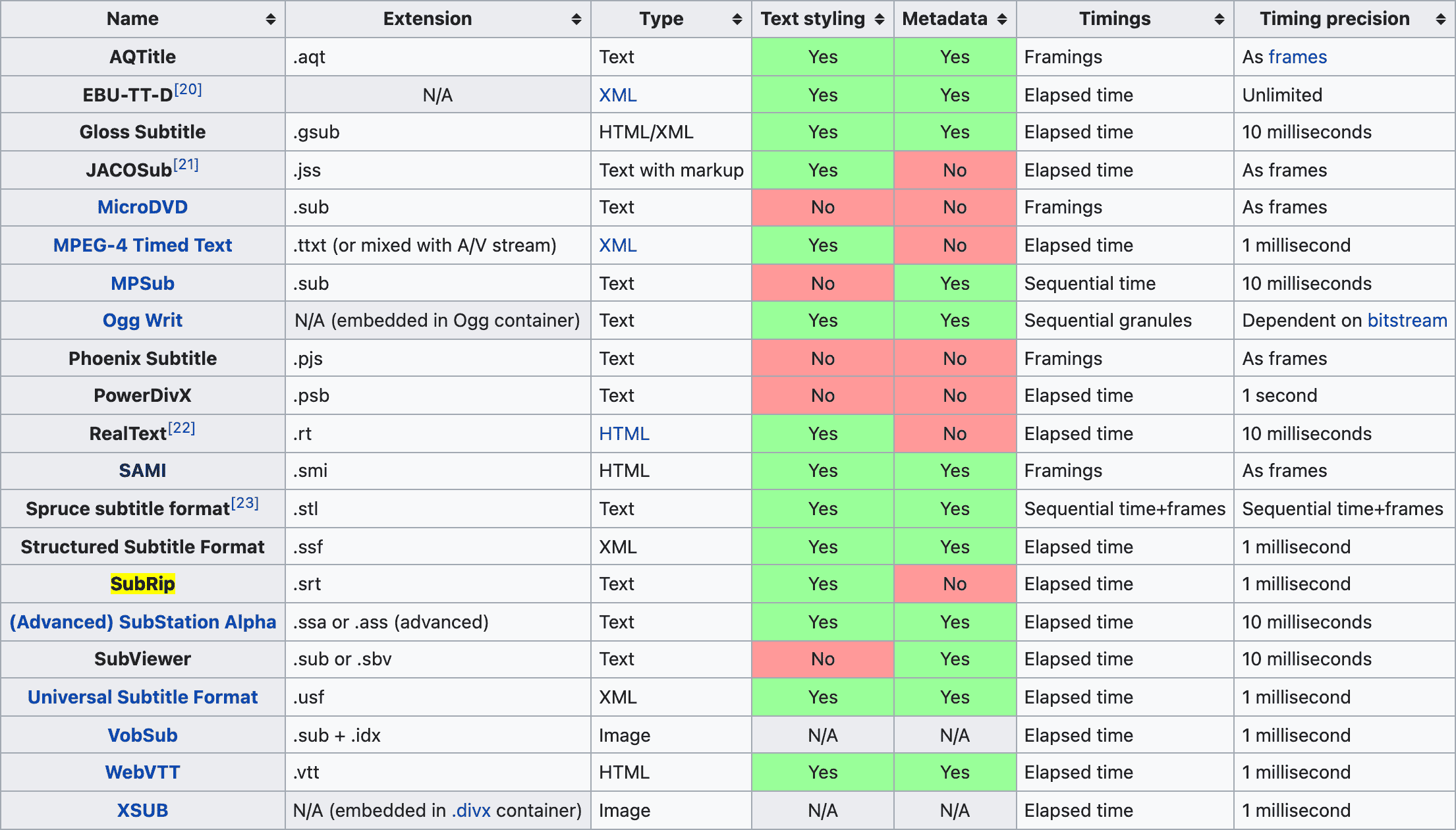Click the HTML link in RealText row

click(624, 434)
